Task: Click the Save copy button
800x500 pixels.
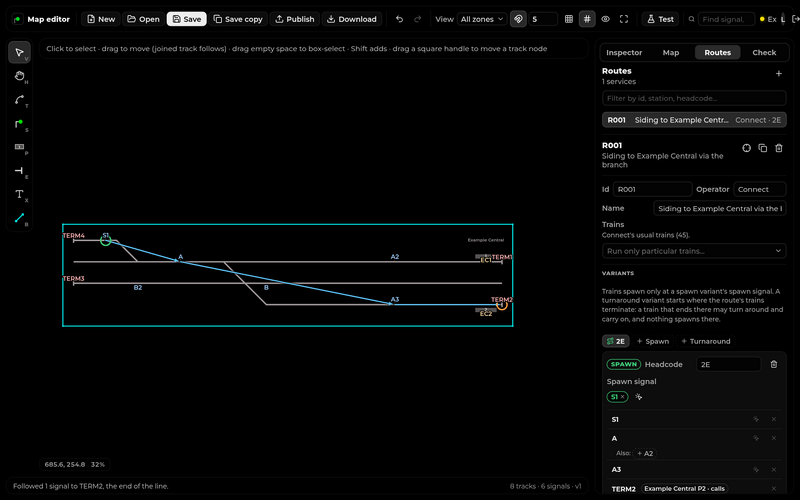Action: pyautogui.click(x=238, y=19)
